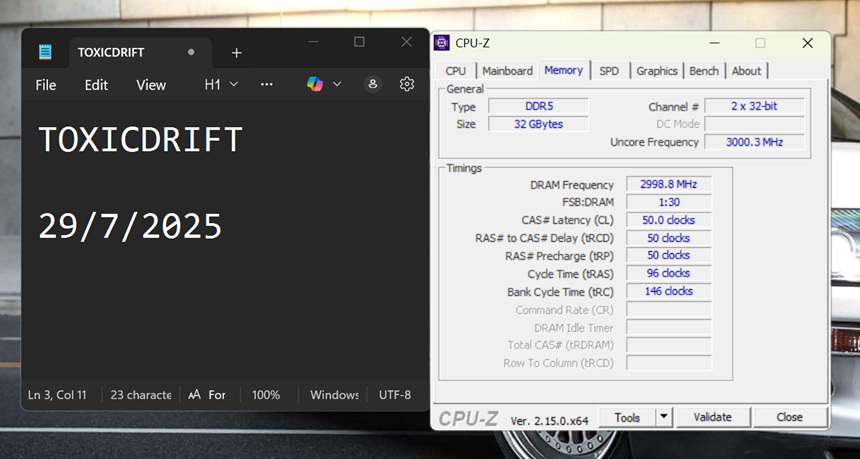The height and width of the screenshot is (459, 860).
Task: Click the 29/7/2025 line in editor
Action: pos(130,226)
